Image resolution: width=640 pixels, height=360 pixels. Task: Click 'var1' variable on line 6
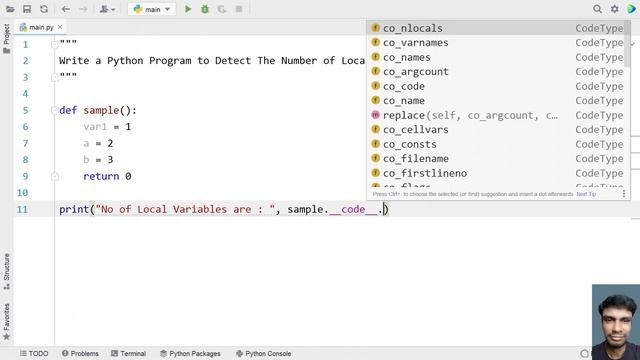(95, 127)
